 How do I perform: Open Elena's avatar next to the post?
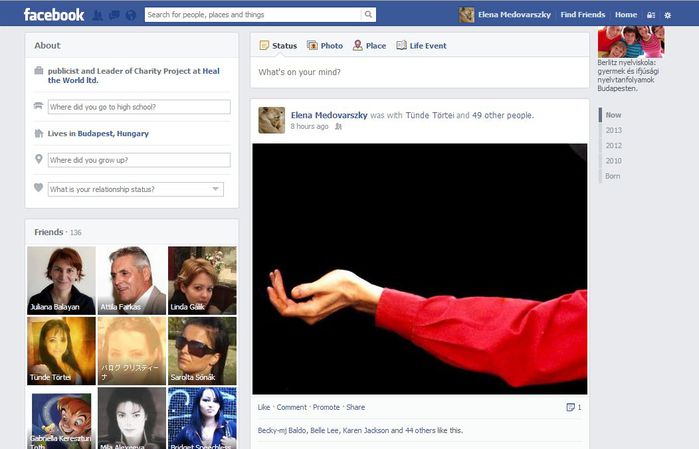[271, 120]
